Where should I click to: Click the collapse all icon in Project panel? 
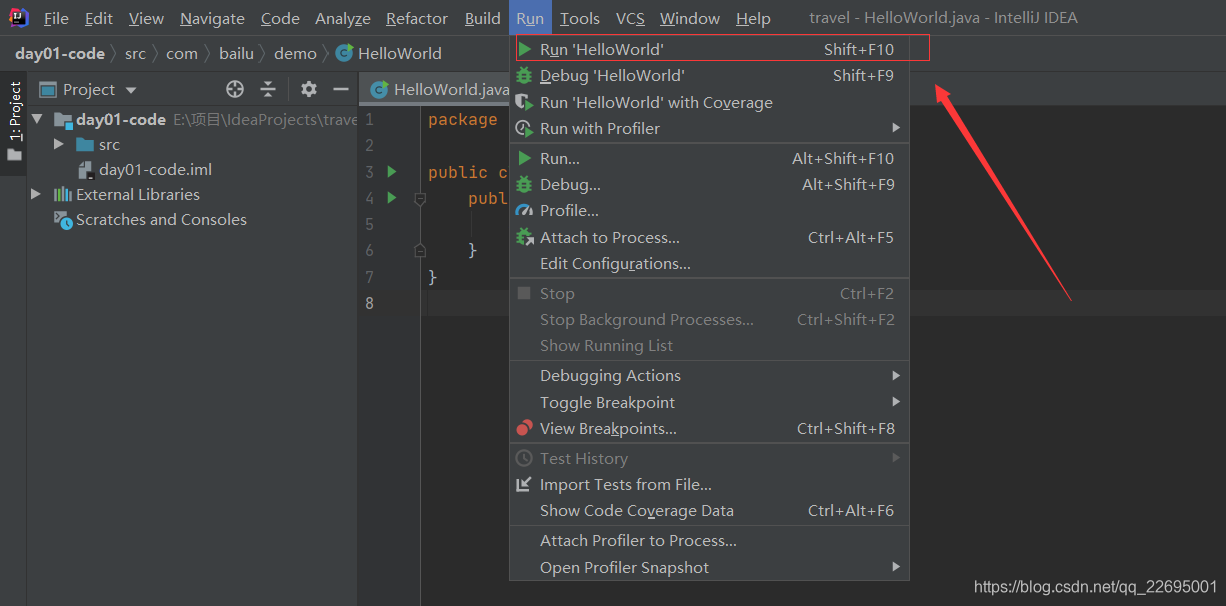point(268,89)
